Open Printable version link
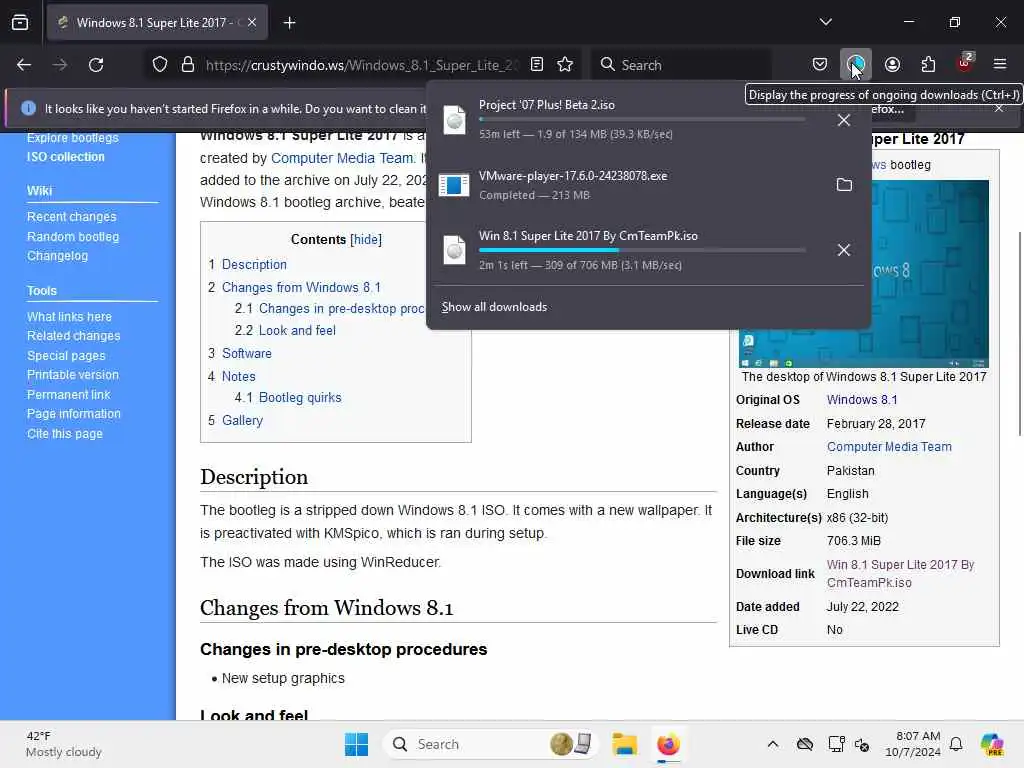This screenshot has height=768, width=1024. click(x=72, y=375)
